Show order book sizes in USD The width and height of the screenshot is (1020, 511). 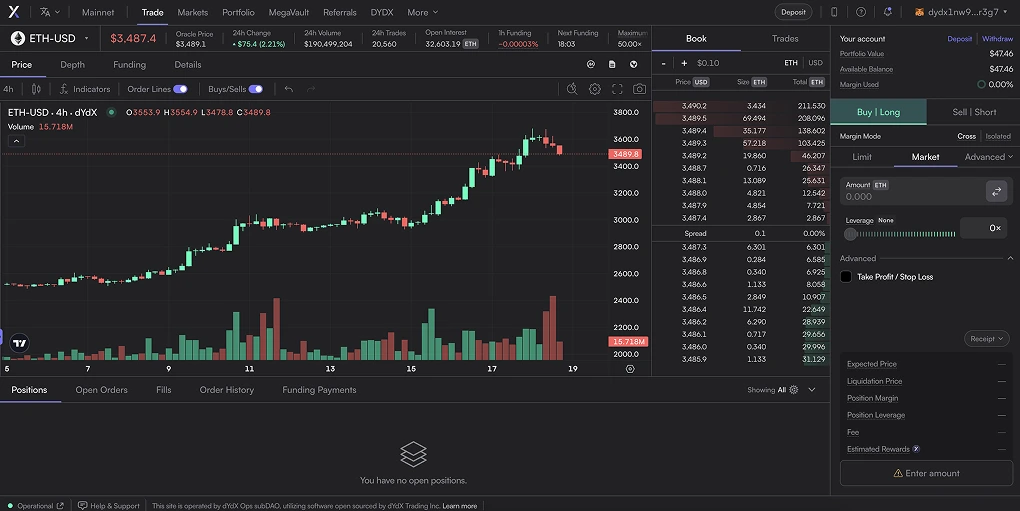tap(815, 63)
